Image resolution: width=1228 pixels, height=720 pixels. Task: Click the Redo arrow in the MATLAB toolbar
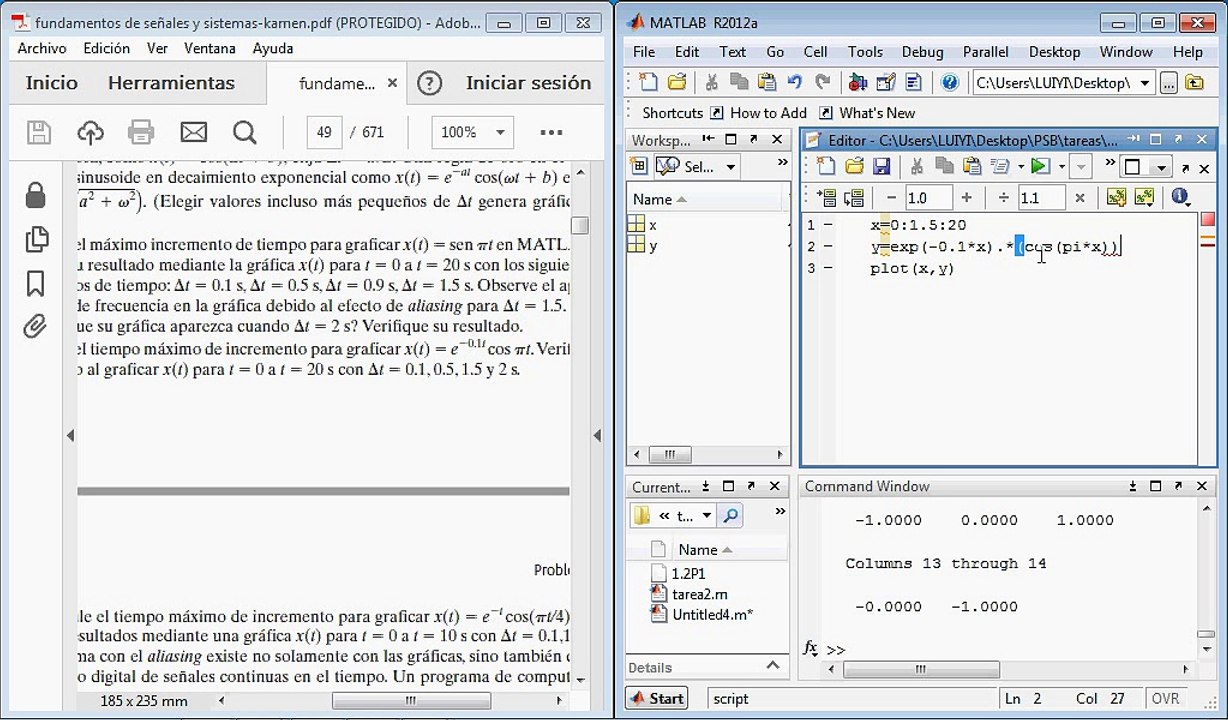coord(822,83)
